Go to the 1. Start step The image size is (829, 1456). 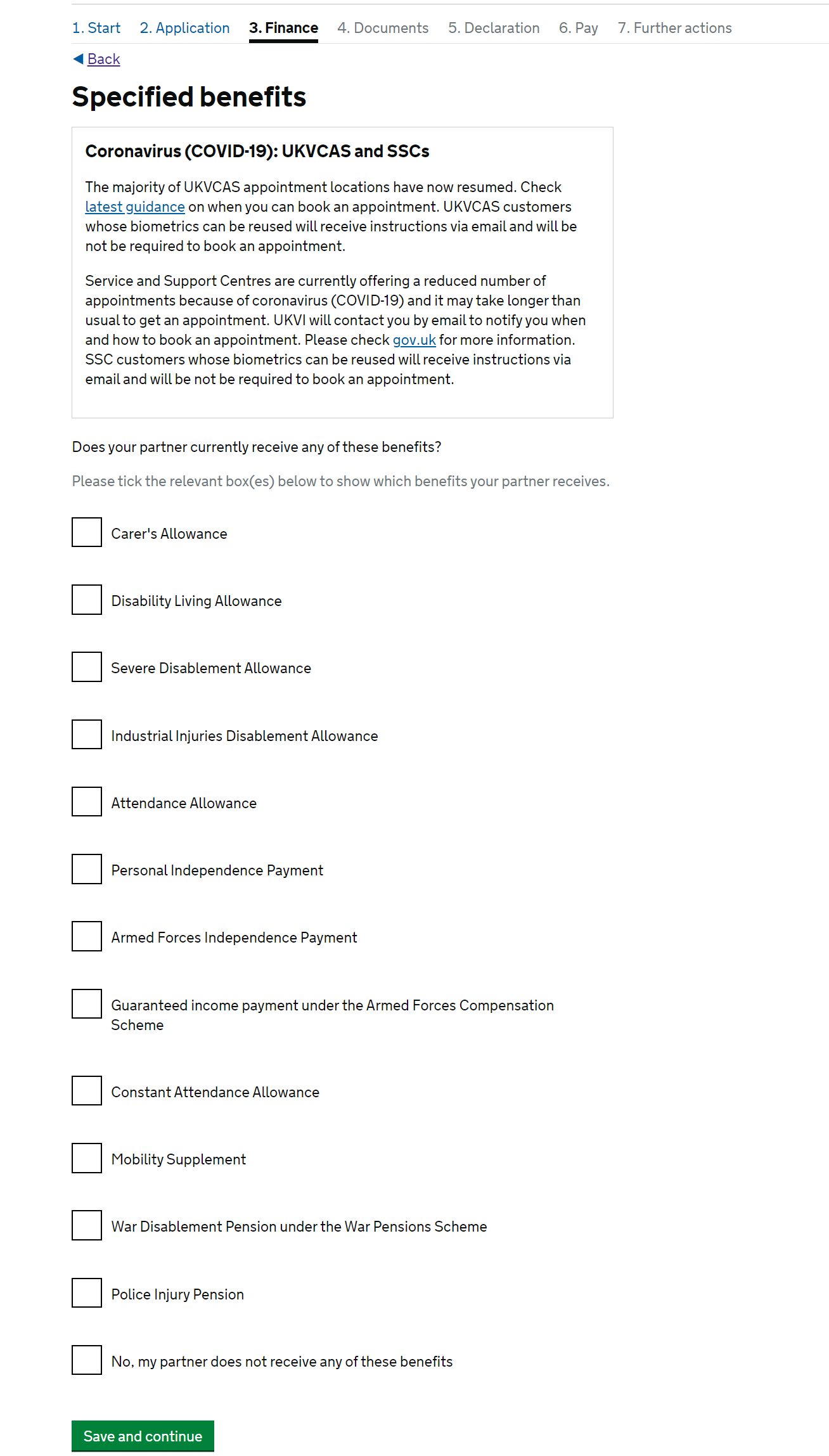(x=96, y=28)
